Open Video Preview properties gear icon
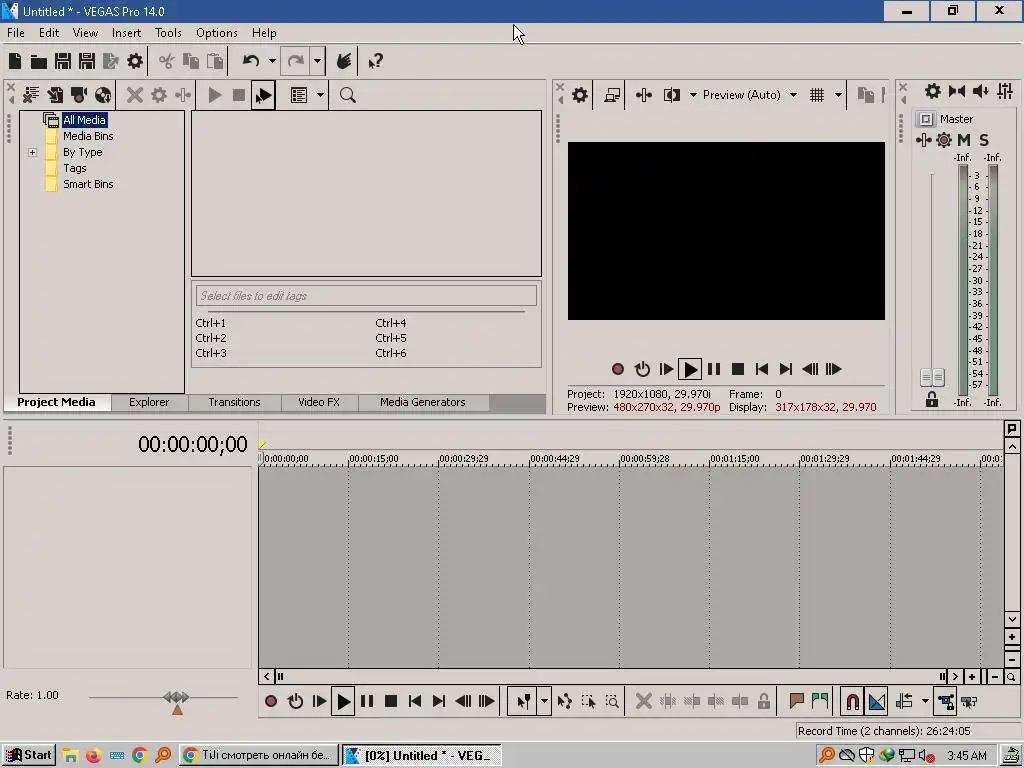The width and height of the screenshot is (1024, 768). coord(580,95)
